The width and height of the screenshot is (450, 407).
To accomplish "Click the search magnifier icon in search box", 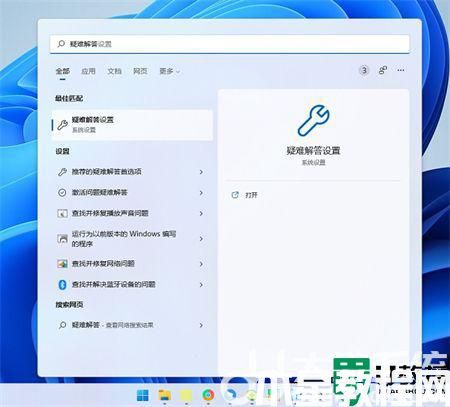I will [61, 44].
